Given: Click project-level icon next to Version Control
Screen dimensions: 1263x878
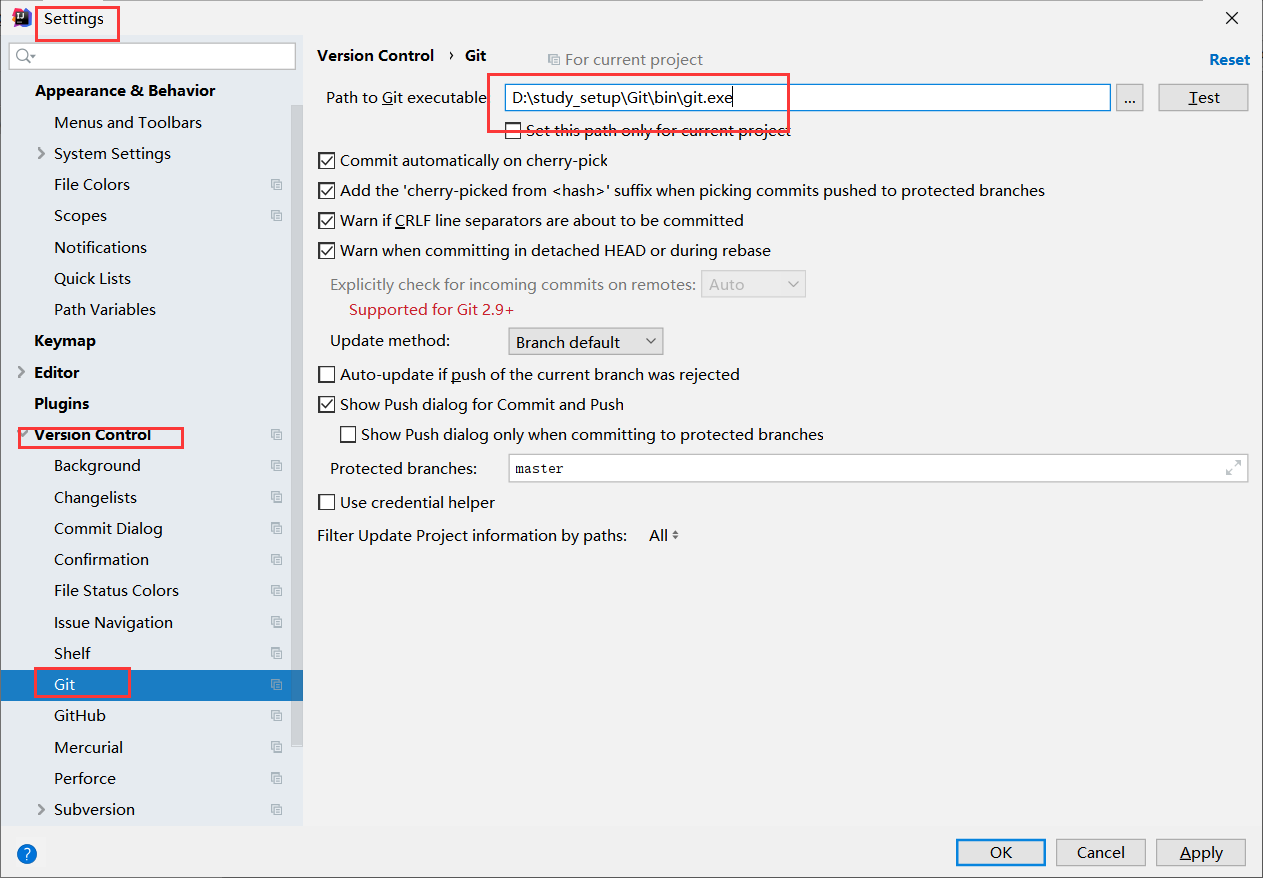Looking at the screenshot, I should coord(277,435).
